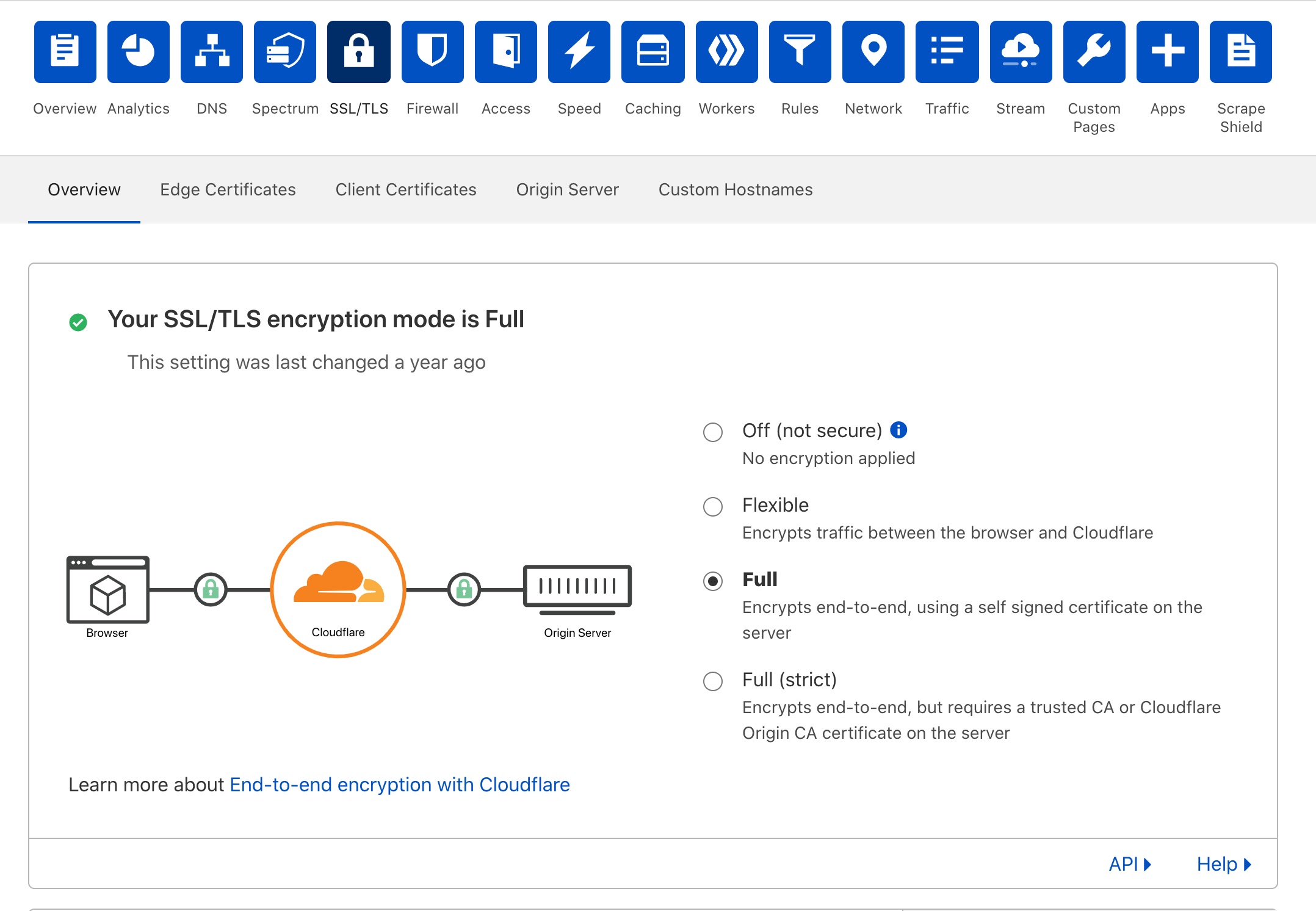Open the Workers chevrons icon
This screenshot has width=1316, height=911.
pos(727,52)
